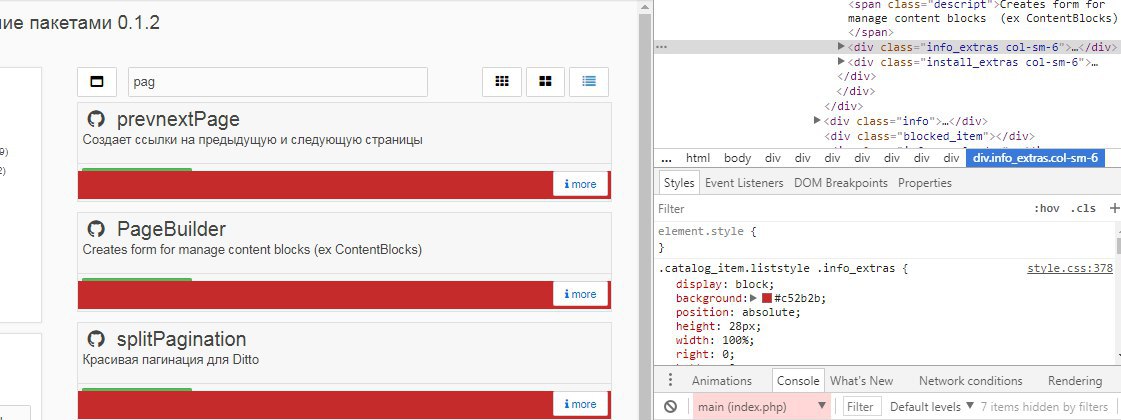The image size is (1121, 420).
Task: Switch to the list view layout
Action: coord(589,82)
